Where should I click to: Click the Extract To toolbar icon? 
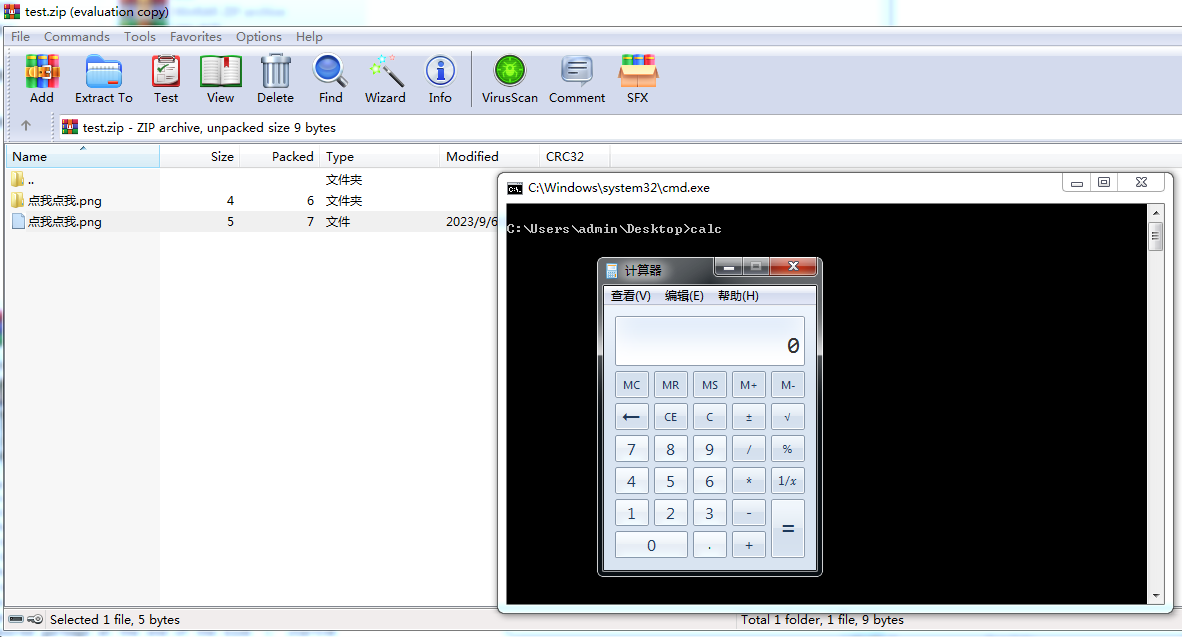click(103, 78)
